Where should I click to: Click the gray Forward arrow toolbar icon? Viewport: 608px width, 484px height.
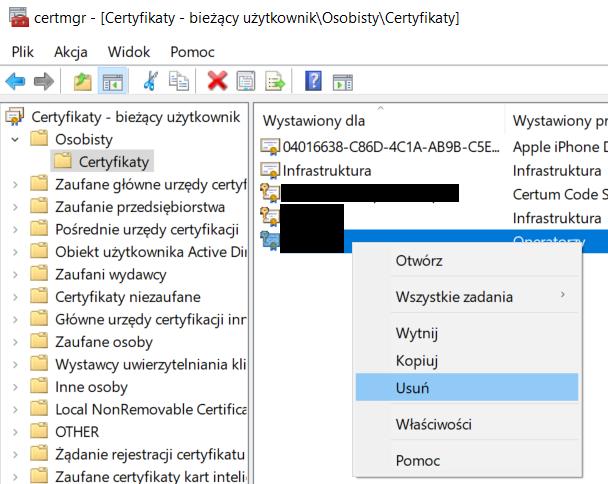click(x=44, y=81)
